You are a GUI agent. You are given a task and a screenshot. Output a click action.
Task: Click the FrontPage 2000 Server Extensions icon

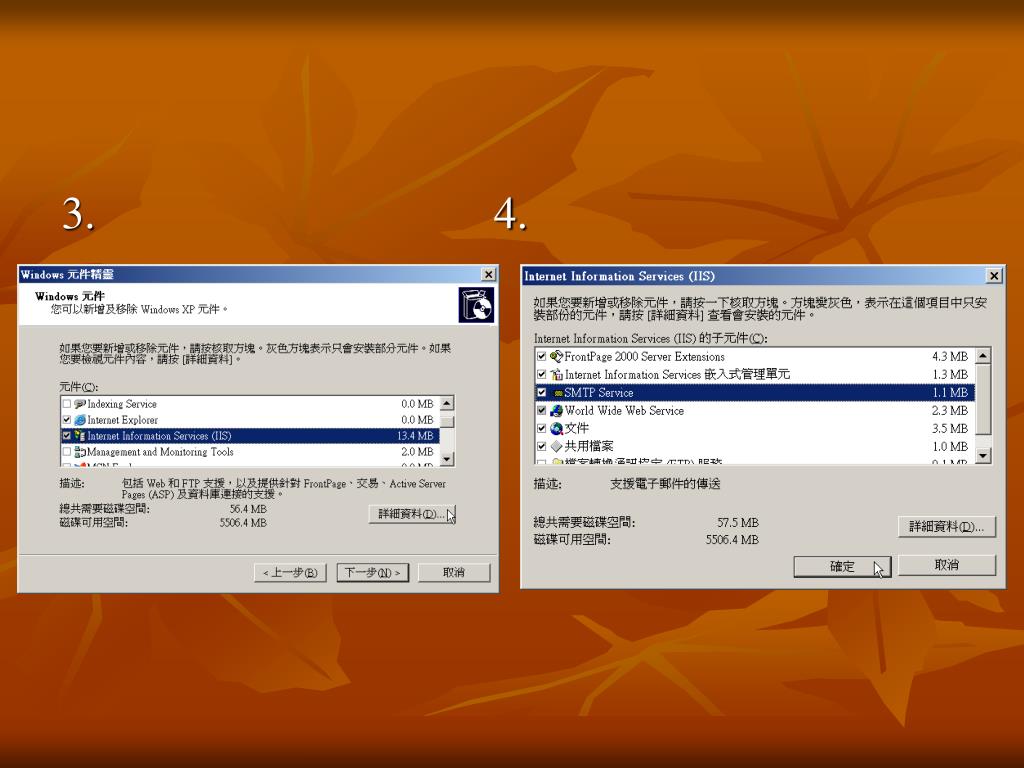tap(556, 357)
